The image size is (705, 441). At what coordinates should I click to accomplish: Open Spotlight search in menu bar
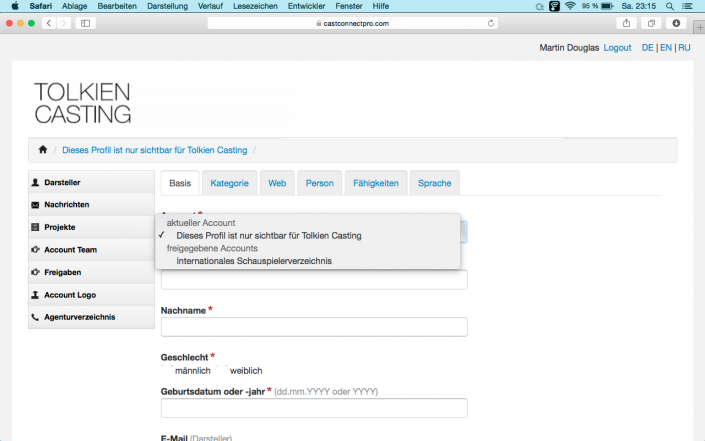pyautogui.click(x=669, y=6)
